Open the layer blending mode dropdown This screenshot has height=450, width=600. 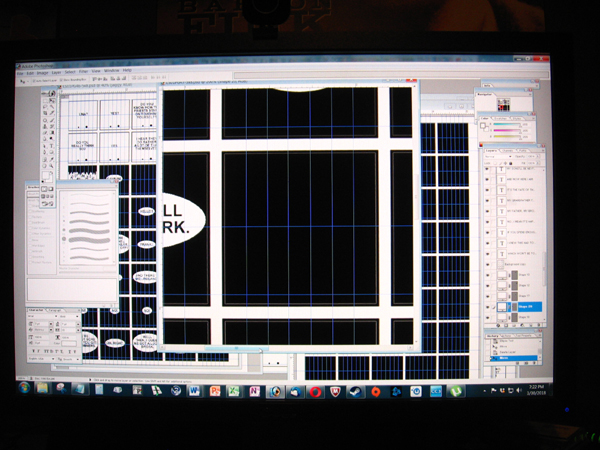click(495, 157)
